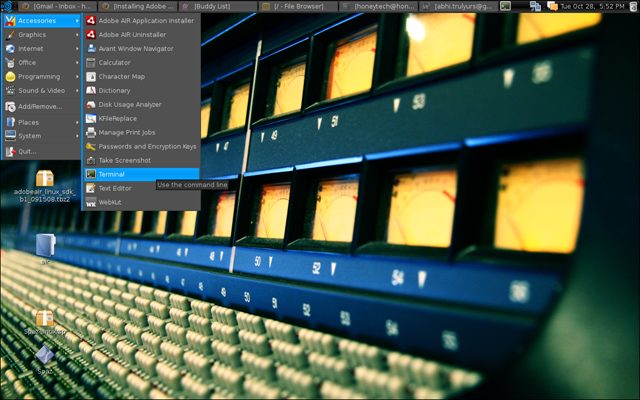The width and height of the screenshot is (640, 400).
Task: Click Add/Remove... in main menu
Action: 40,106
